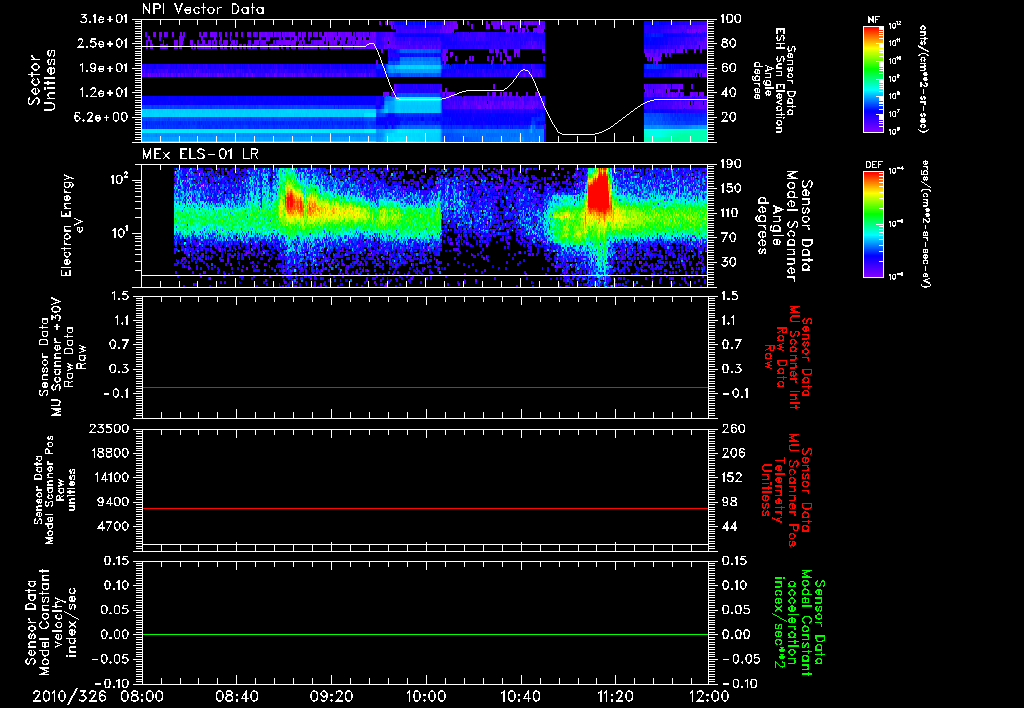Click the '10:00' time tick label
Image resolution: width=1024 pixels, height=708 pixels.
point(426,697)
